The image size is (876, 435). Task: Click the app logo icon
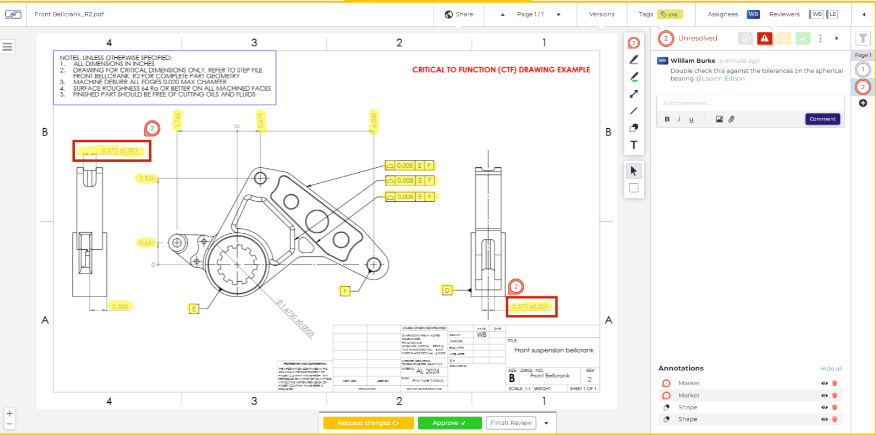point(13,15)
